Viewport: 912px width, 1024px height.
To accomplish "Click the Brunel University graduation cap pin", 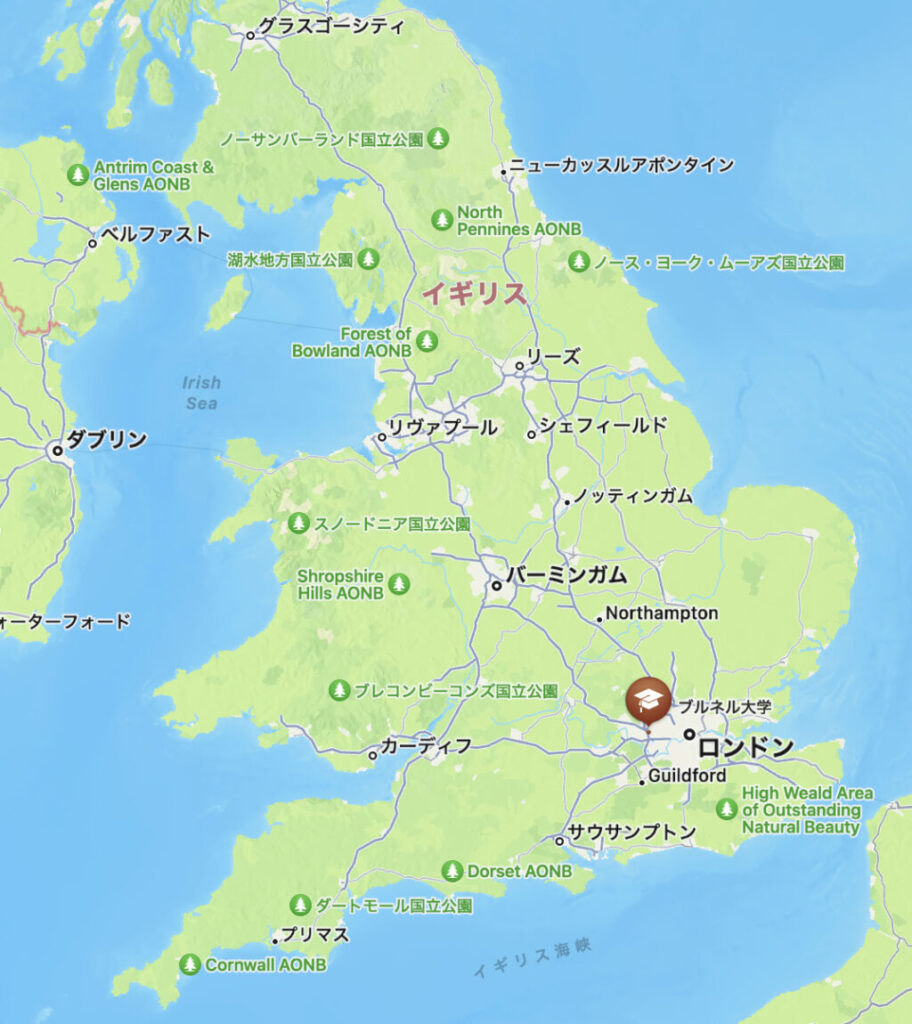I will pos(648,700).
